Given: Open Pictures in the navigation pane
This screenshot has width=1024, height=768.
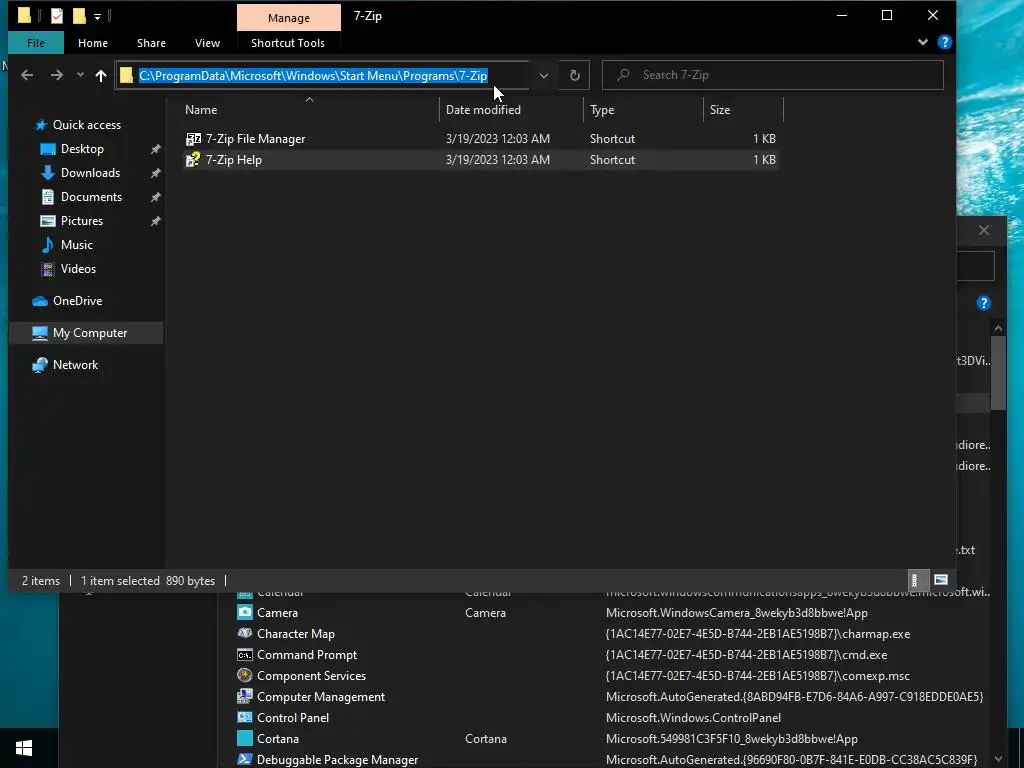Looking at the screenshot, I should [x=82, y=221].
